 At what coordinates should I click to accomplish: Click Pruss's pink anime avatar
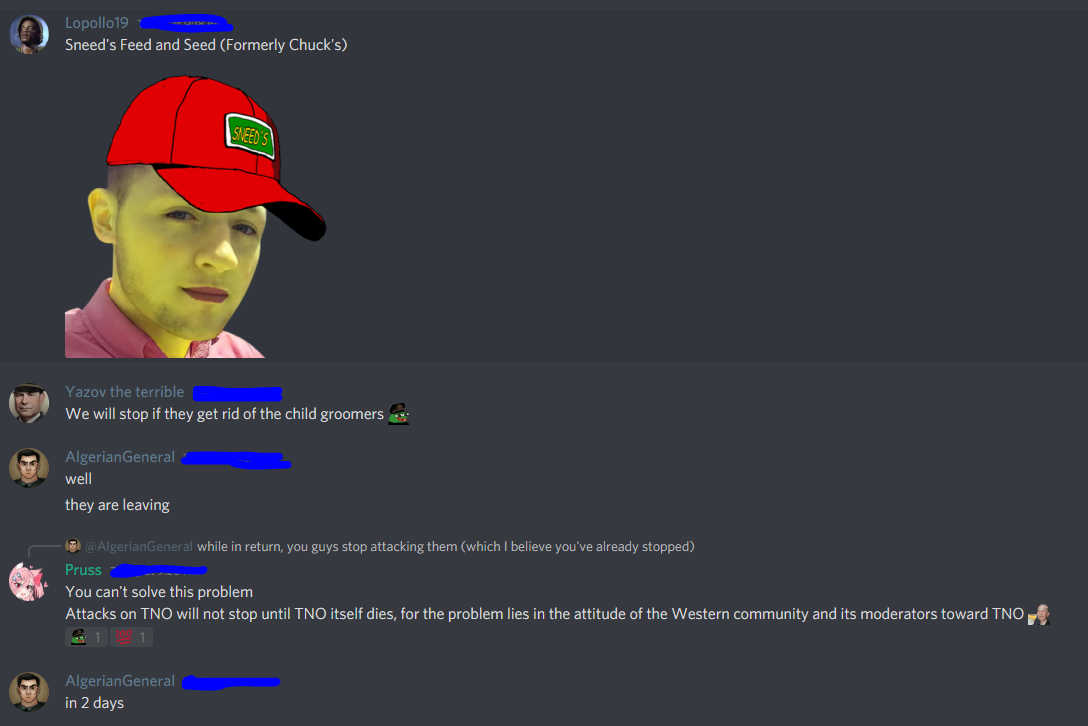point(29,581)
